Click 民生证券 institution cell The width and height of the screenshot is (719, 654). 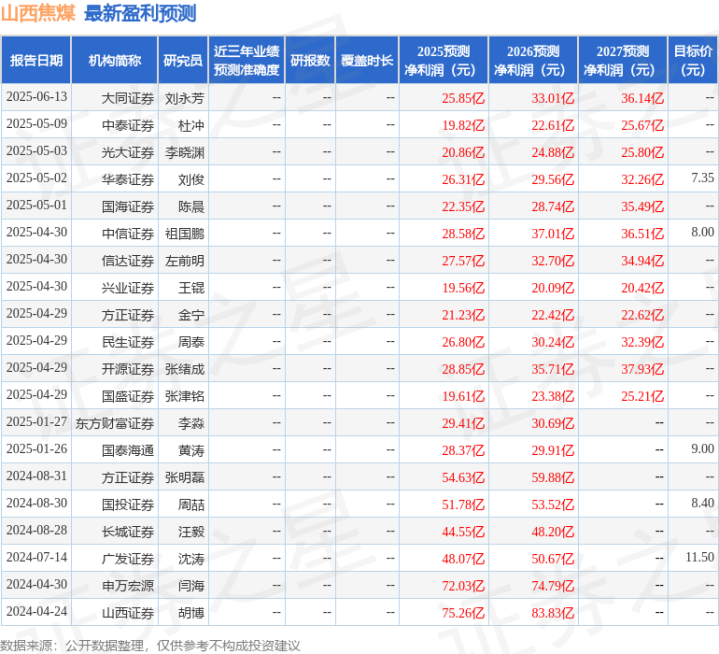pyautogui.click(x=127, y=342)
